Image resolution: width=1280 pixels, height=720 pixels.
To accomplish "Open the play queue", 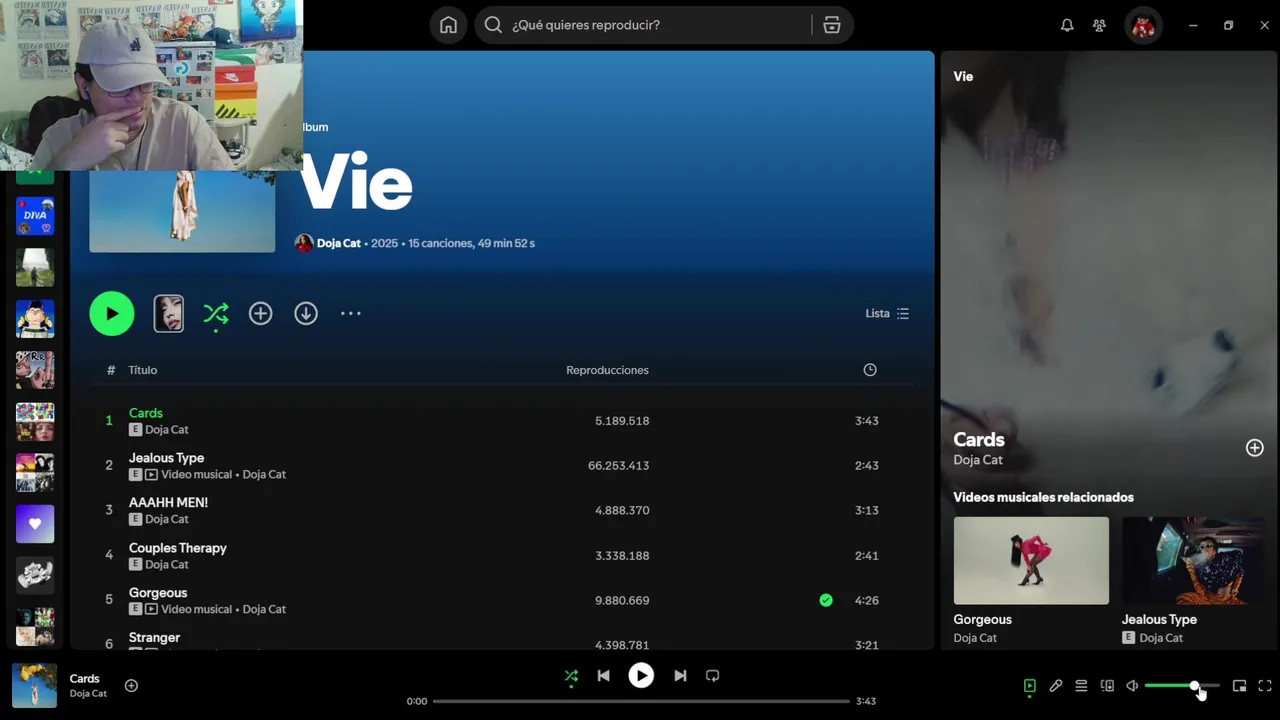I will [1081, 686].
